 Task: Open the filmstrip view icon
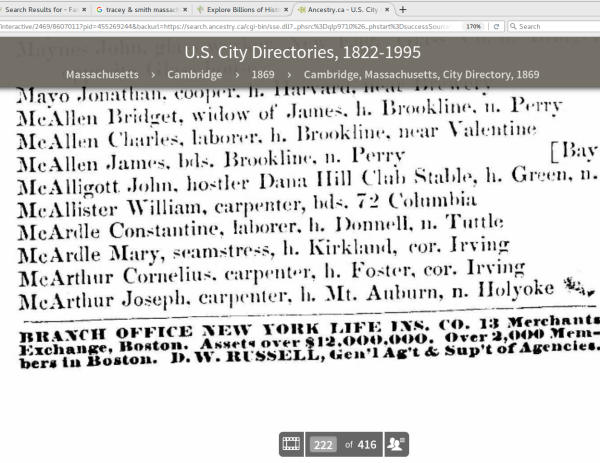[x=291, y=444]
